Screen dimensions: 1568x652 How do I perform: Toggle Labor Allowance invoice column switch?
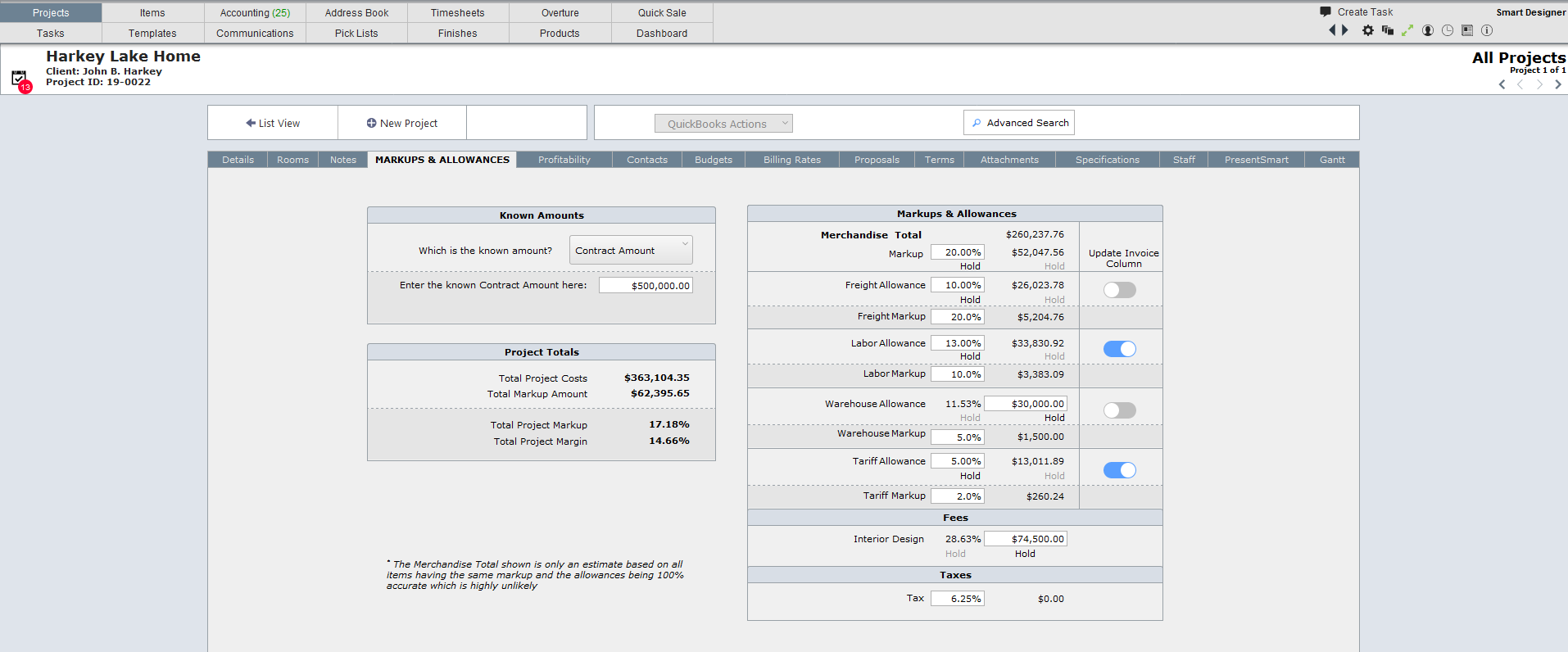1120,349
